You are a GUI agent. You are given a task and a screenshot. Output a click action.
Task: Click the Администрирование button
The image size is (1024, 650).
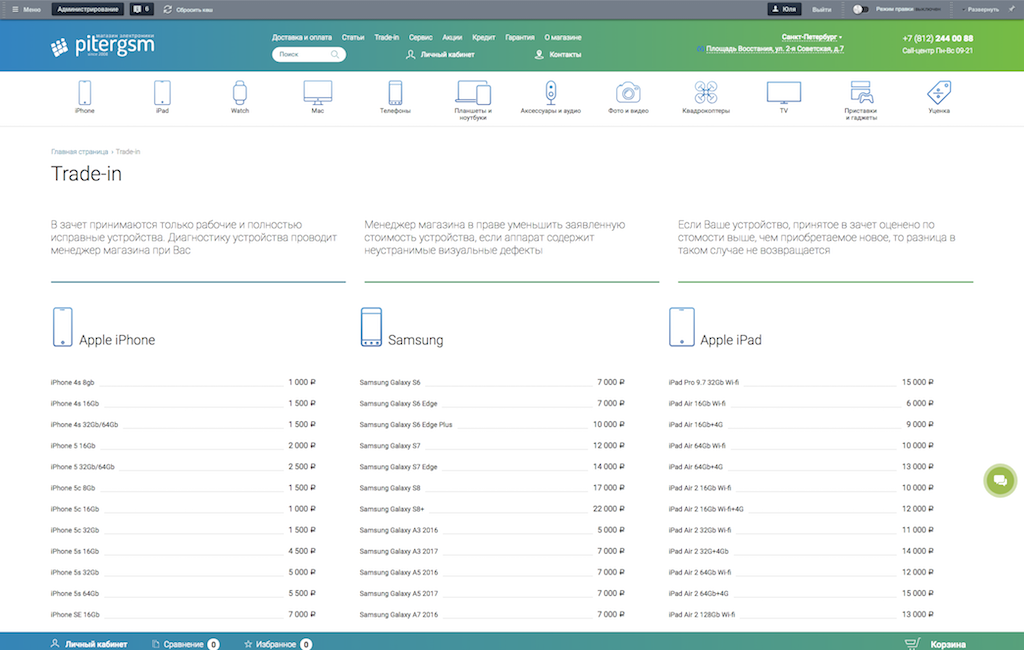pos(88,10)
